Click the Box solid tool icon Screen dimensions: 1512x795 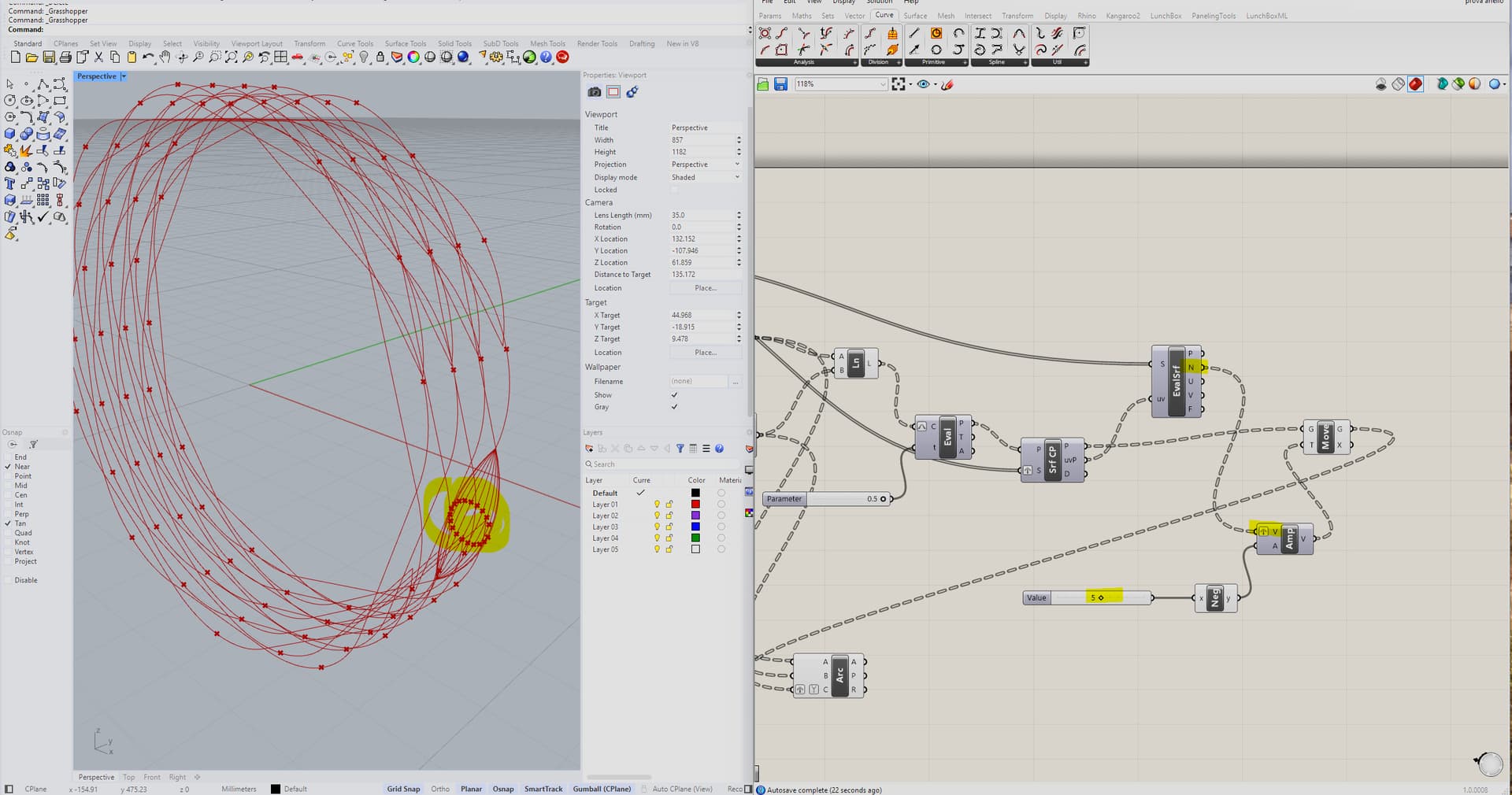point(10,134)
